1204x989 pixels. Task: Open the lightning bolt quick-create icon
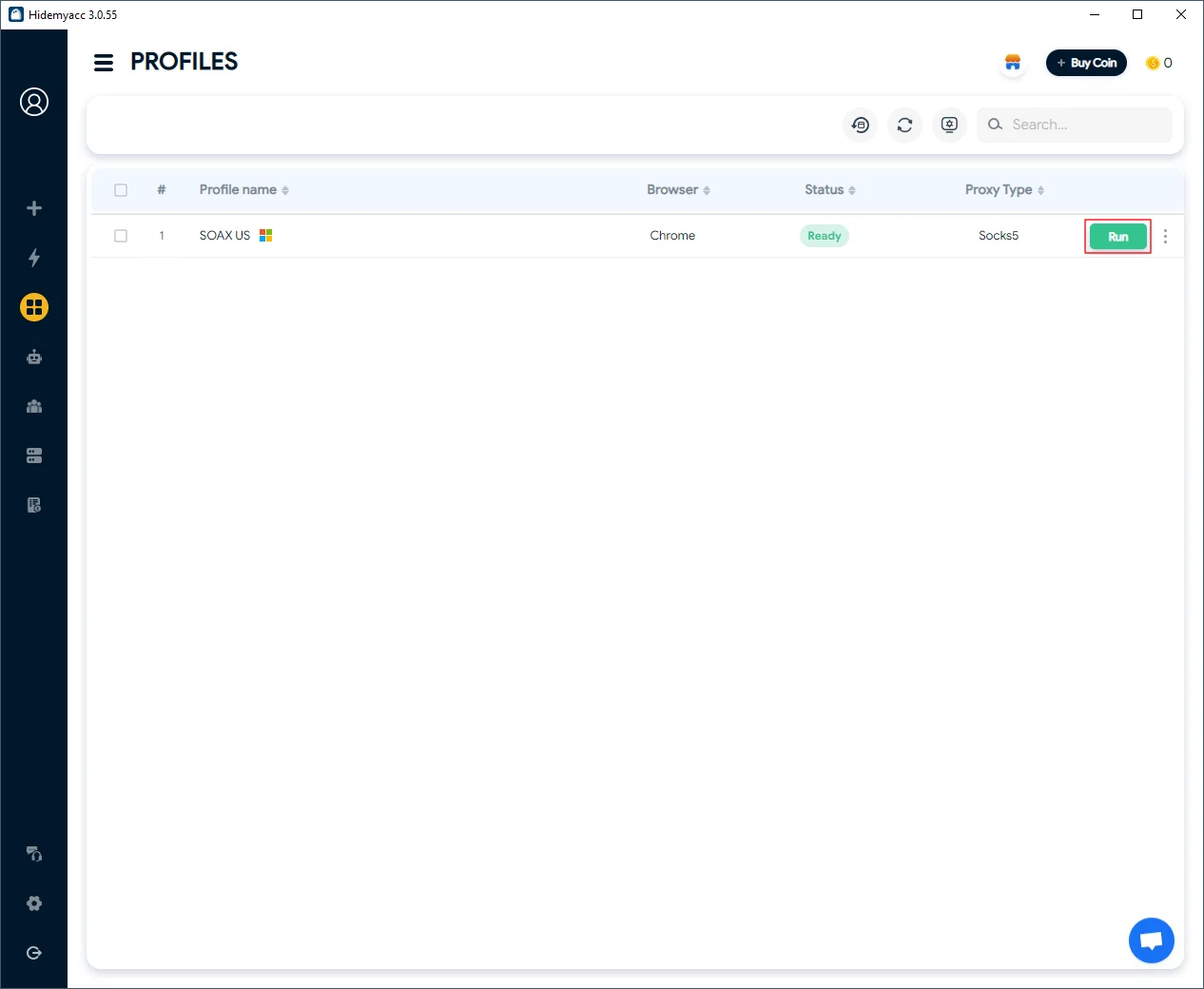(34, 258)
